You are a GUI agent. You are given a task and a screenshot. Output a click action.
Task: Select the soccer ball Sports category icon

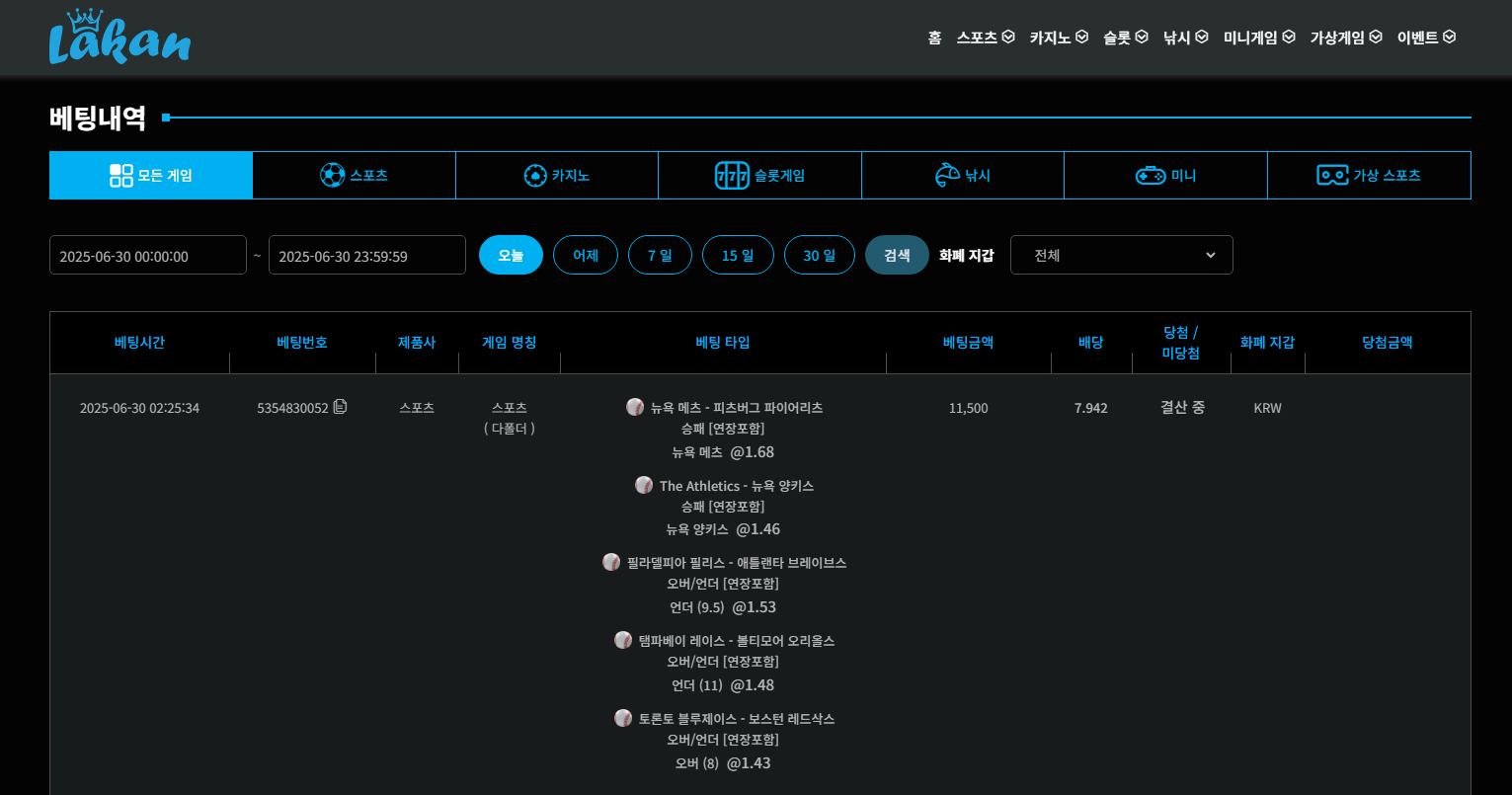[x=332, y=175]
